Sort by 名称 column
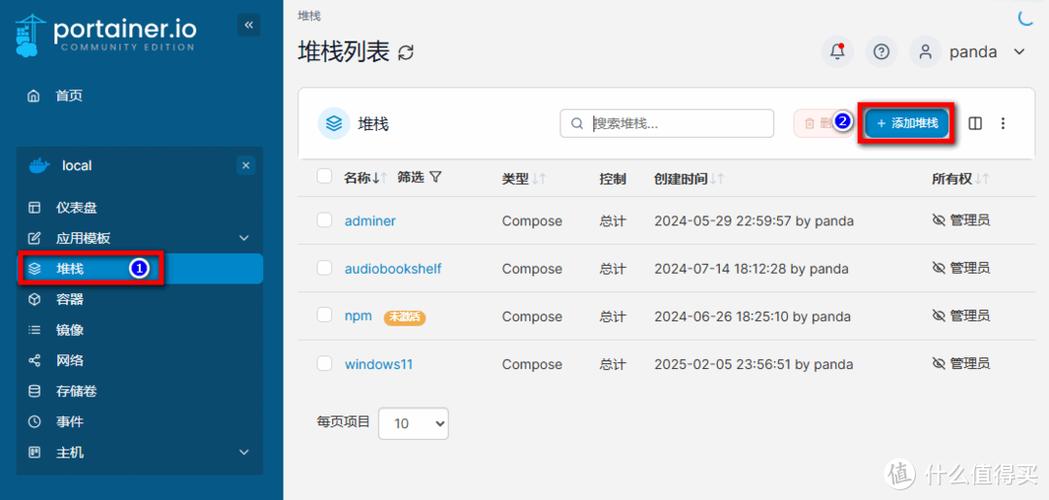The height and width of the screenshot is (500, 1049). click(x=365, y=178)
